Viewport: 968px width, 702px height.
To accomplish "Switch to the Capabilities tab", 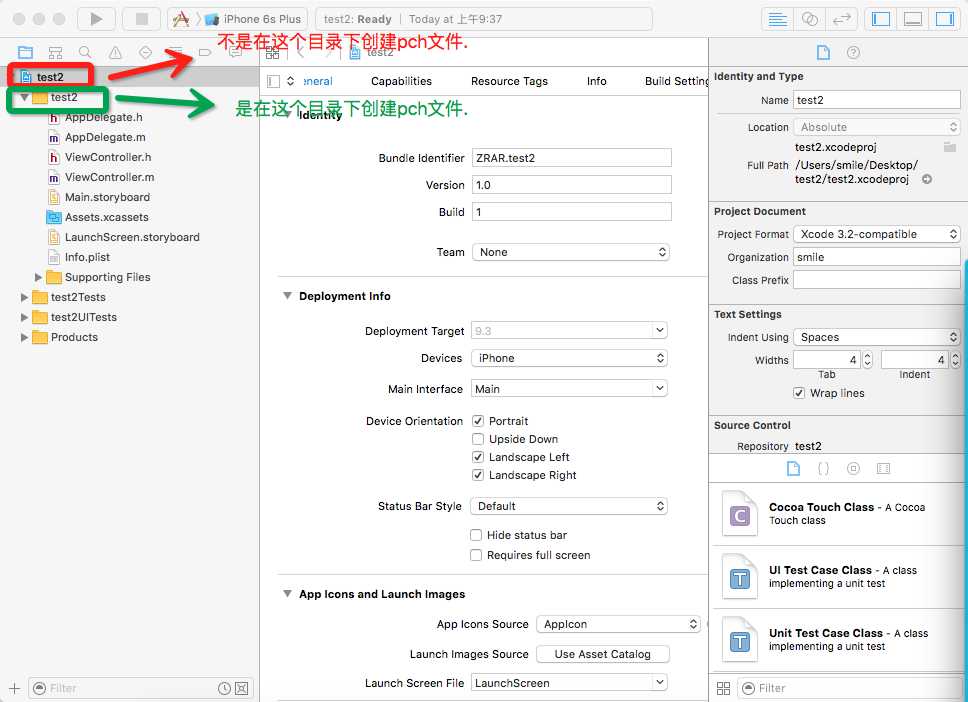I will [401, 81].
